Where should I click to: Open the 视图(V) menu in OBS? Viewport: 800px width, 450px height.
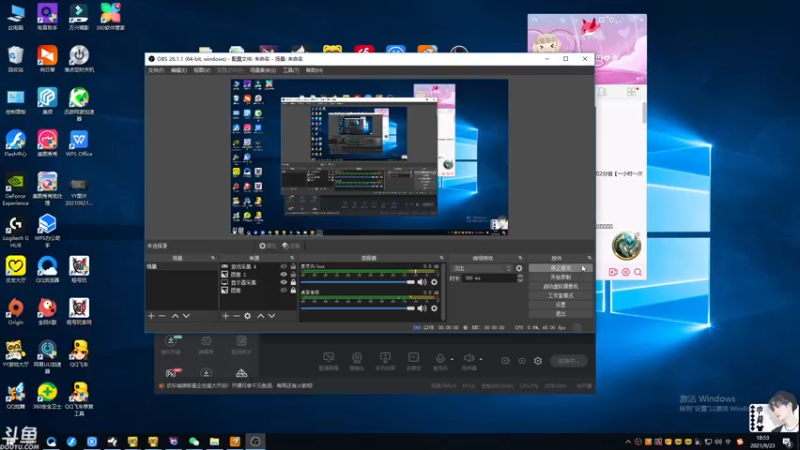[202, 70]
